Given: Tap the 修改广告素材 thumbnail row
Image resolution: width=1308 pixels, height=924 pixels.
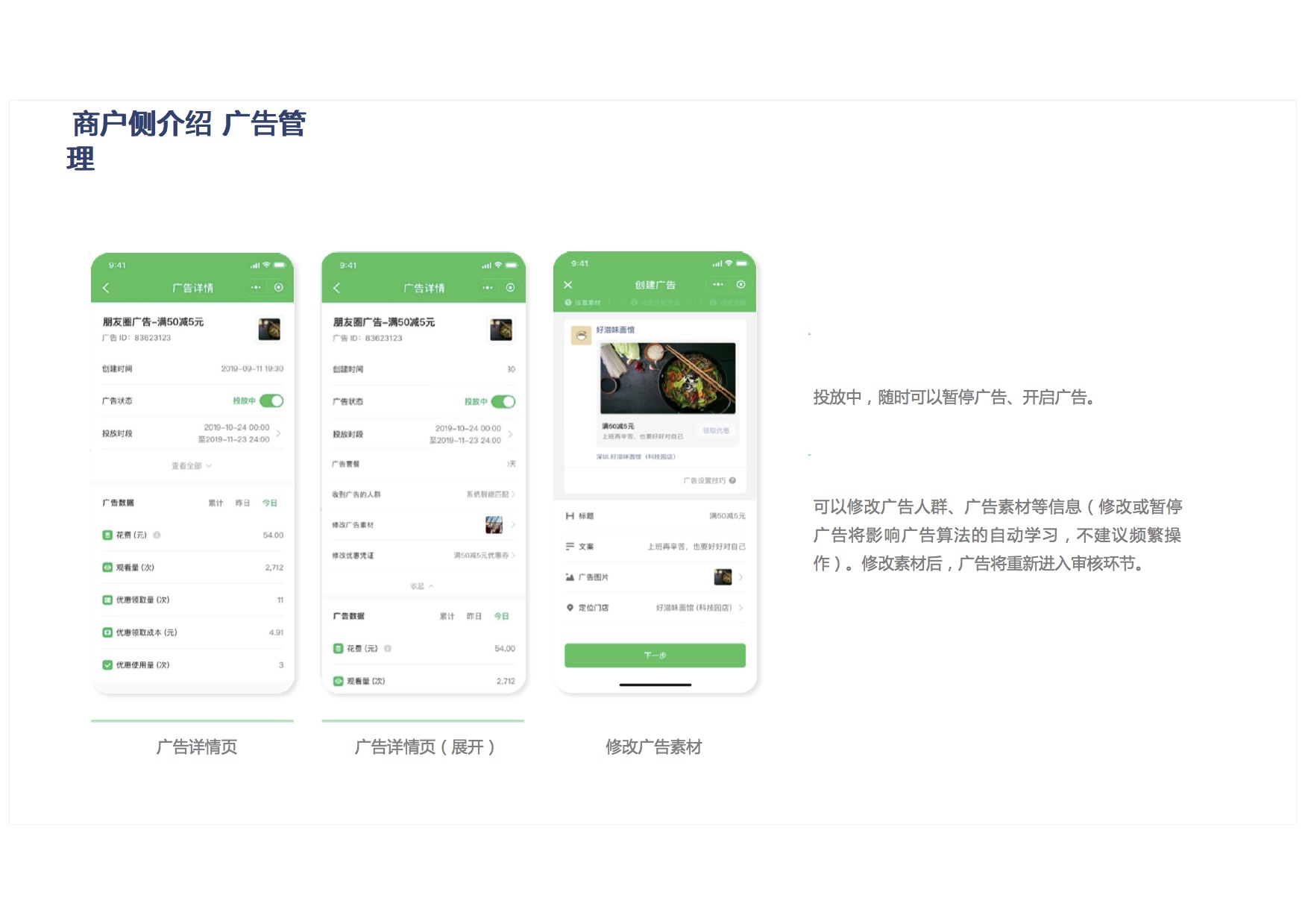Looking at the screenshot, I should point(494,525).
